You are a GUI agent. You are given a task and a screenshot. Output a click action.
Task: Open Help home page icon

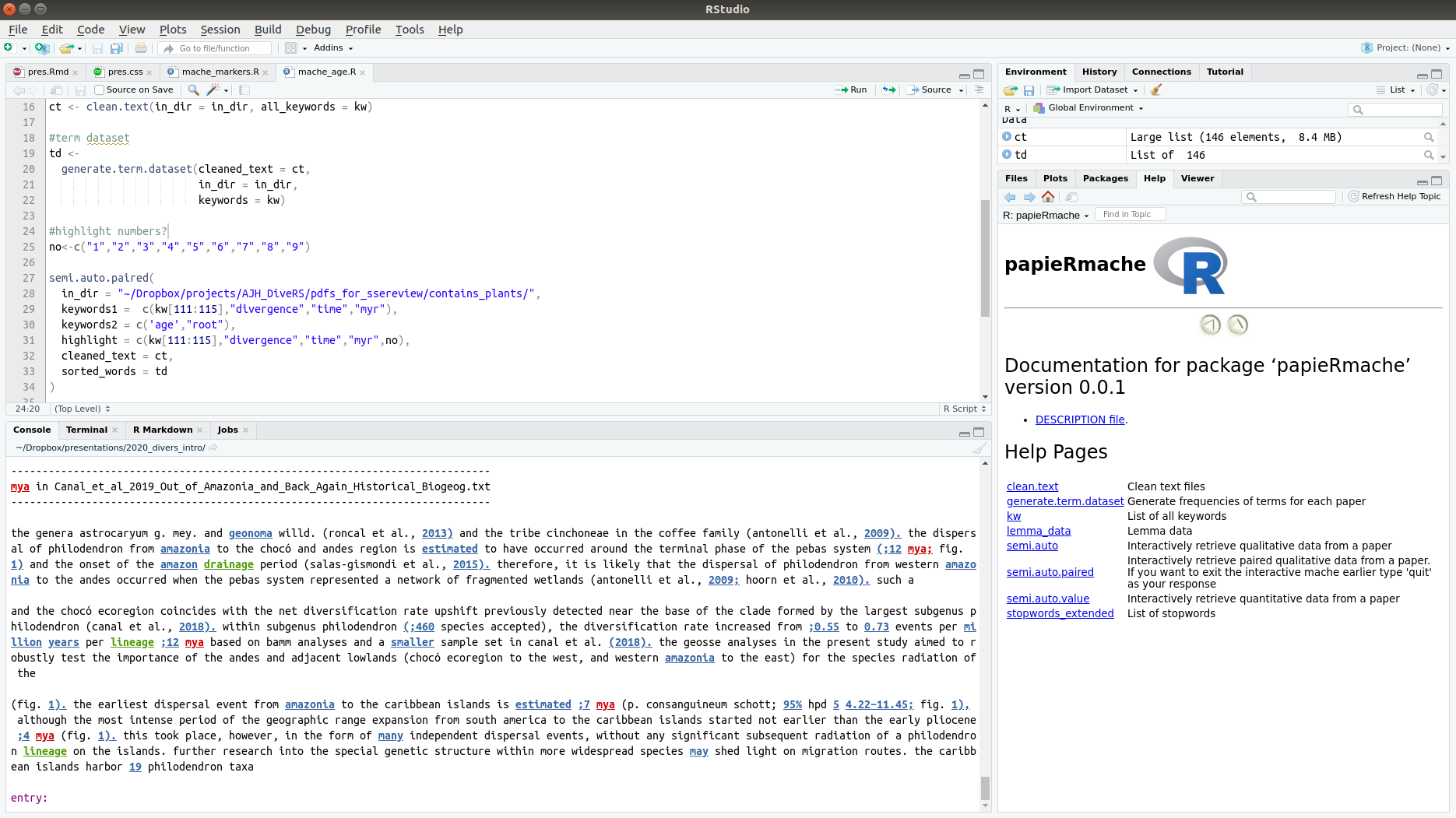(x=1048, y=197)
